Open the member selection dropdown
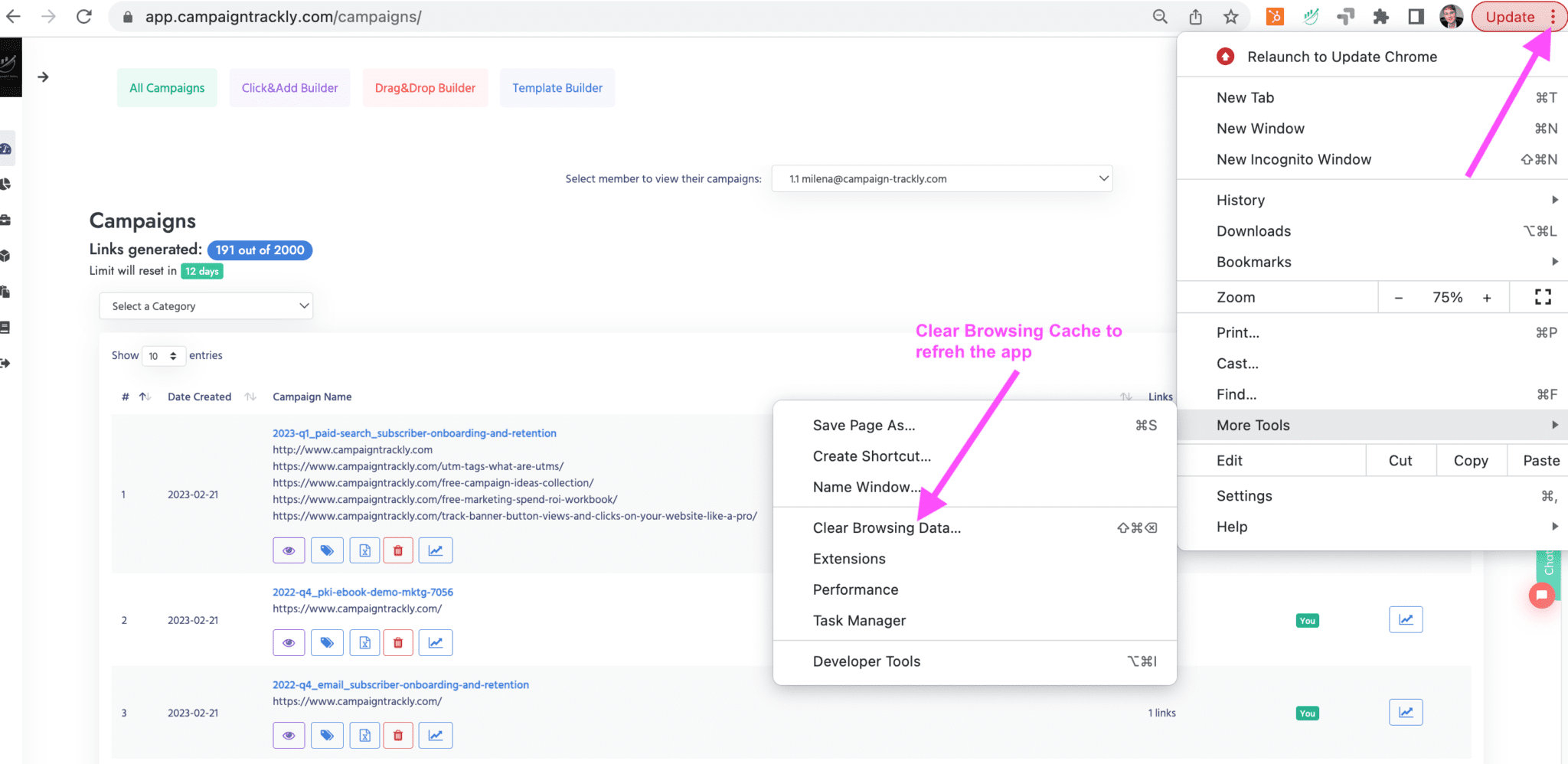Image resolution: width=1568 pixels, height=764 pixels. click(x=942, y=179)
